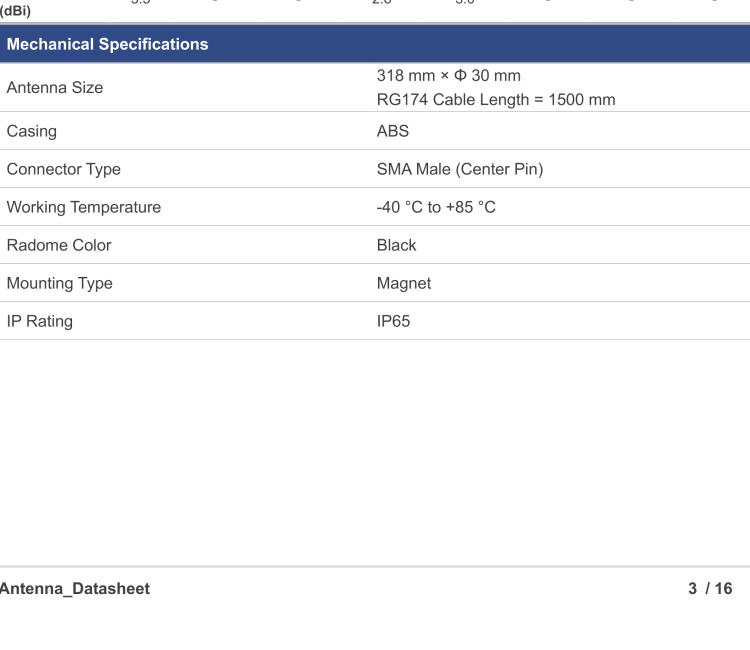Click the IP Rating label
Image resolution: width=750 pixels, height=650 pixels.
point(40,321)
